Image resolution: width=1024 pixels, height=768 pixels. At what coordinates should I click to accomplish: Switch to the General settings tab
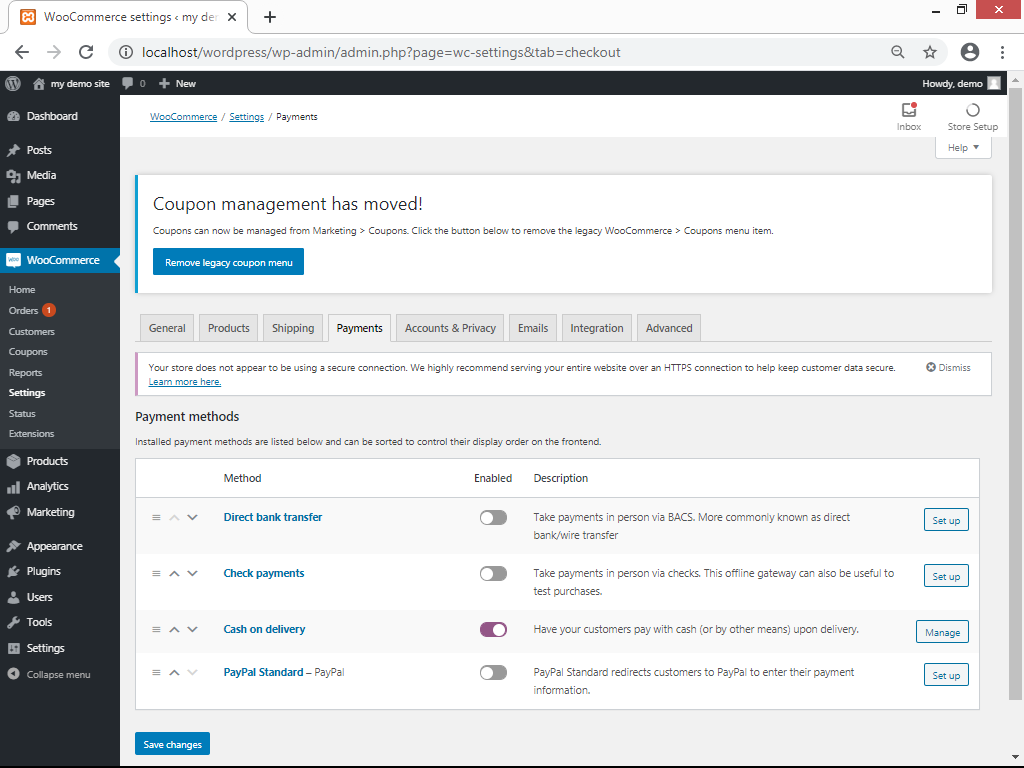tap(167, 328)
